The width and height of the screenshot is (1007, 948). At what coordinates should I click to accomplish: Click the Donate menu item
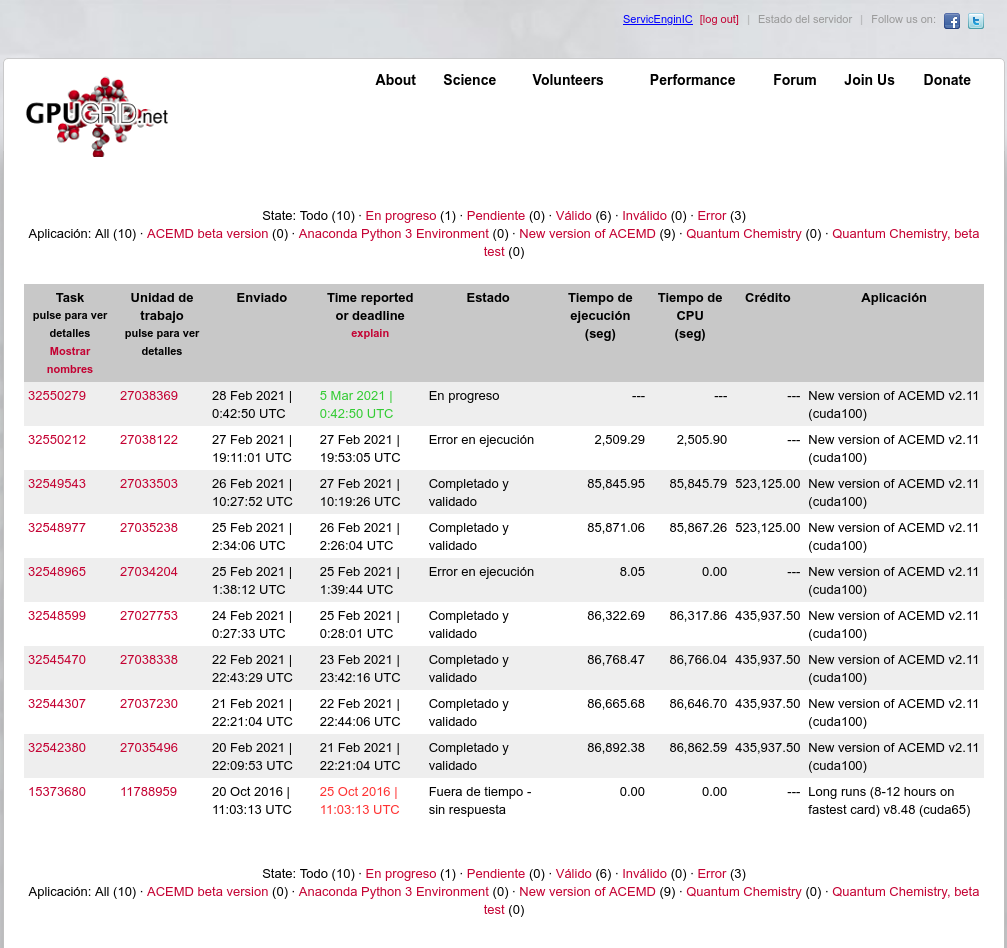pyautogui.click(x=946, y=80)
